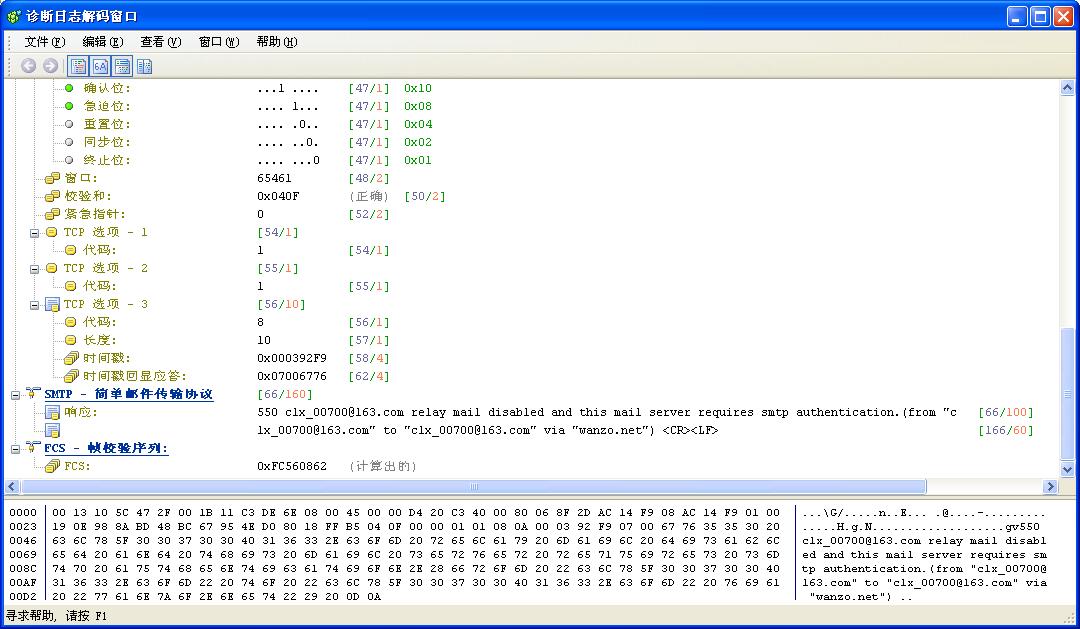Collapse the FCS 帧校验序列 tree node
This screenshot has width=1080, height=629.
pyautogui.click(x=15, y=448)
